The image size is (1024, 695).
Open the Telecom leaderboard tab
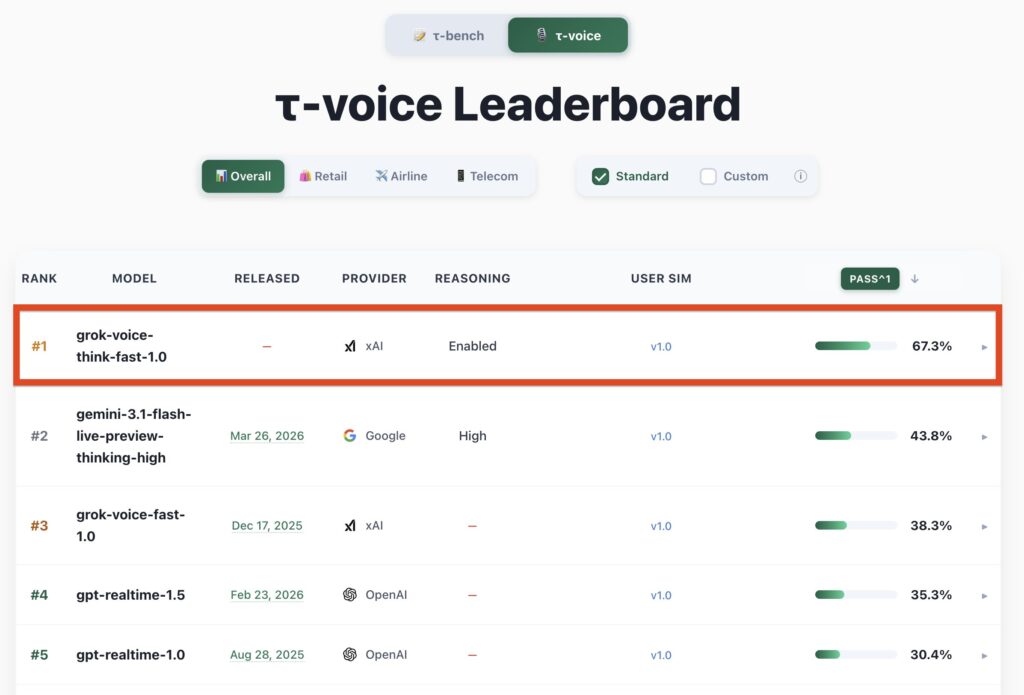tap(488, 176)
